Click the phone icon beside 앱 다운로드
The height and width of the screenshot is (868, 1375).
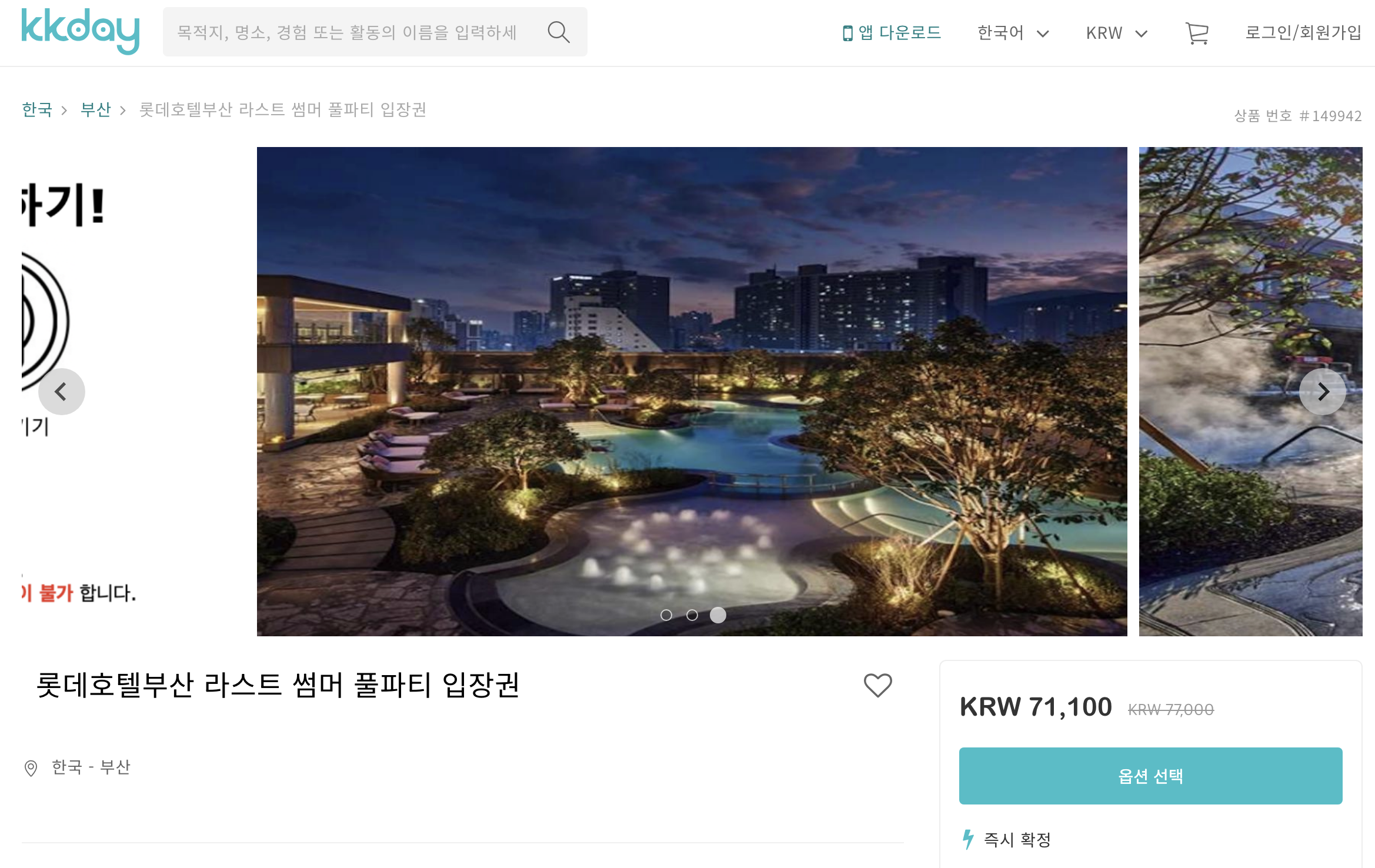pos(847,34)
